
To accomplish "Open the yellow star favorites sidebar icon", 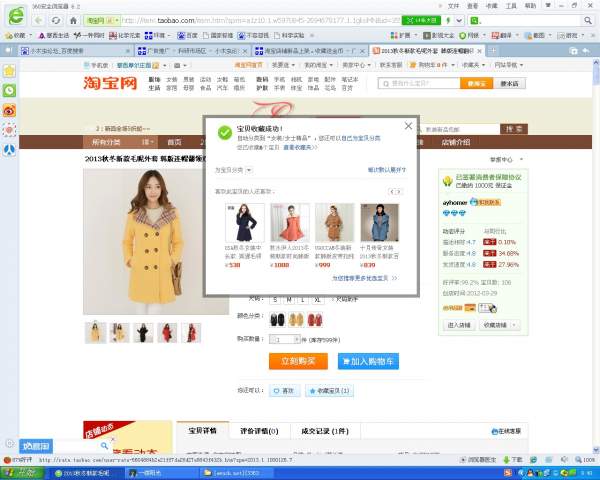I will [9, 71].
